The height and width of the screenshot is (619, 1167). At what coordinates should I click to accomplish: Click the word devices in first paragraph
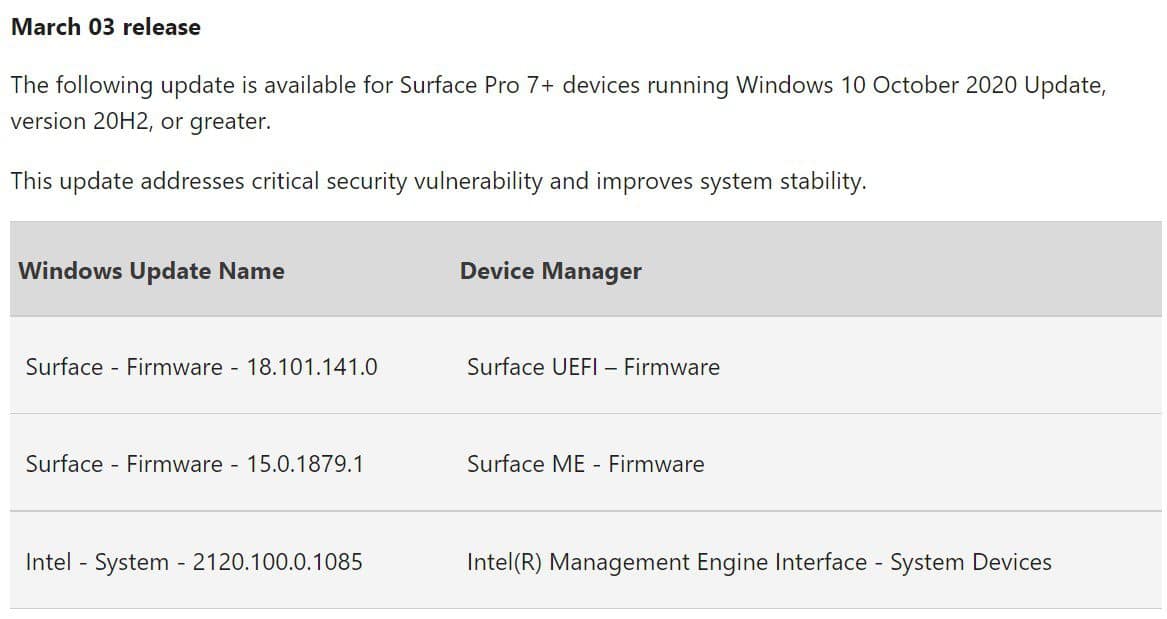click(x=601, y=85)
